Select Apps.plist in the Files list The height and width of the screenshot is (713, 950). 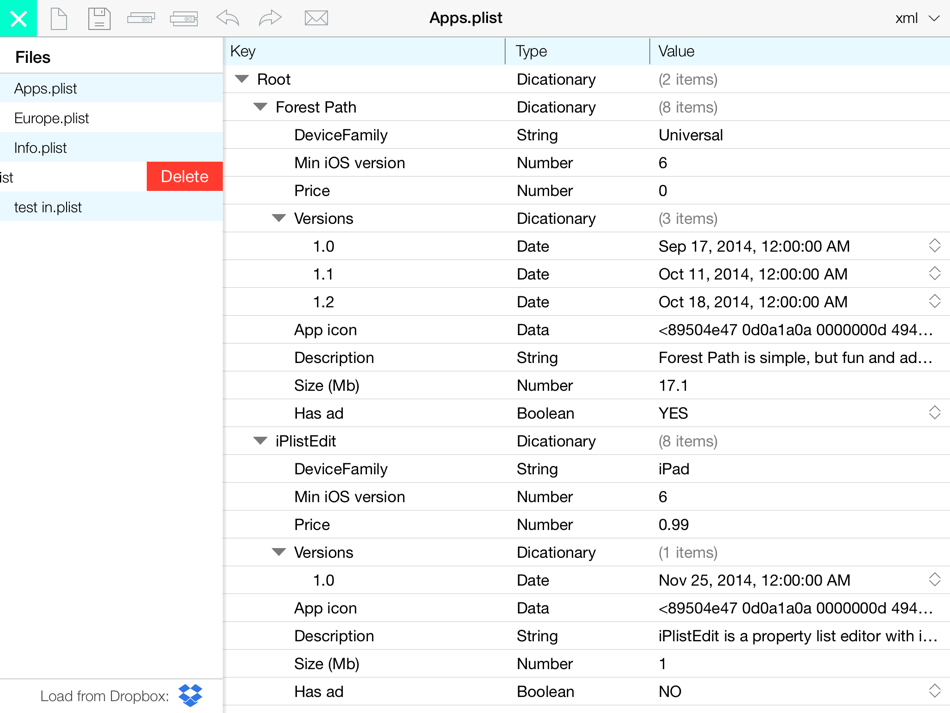(x=111, y=88)
